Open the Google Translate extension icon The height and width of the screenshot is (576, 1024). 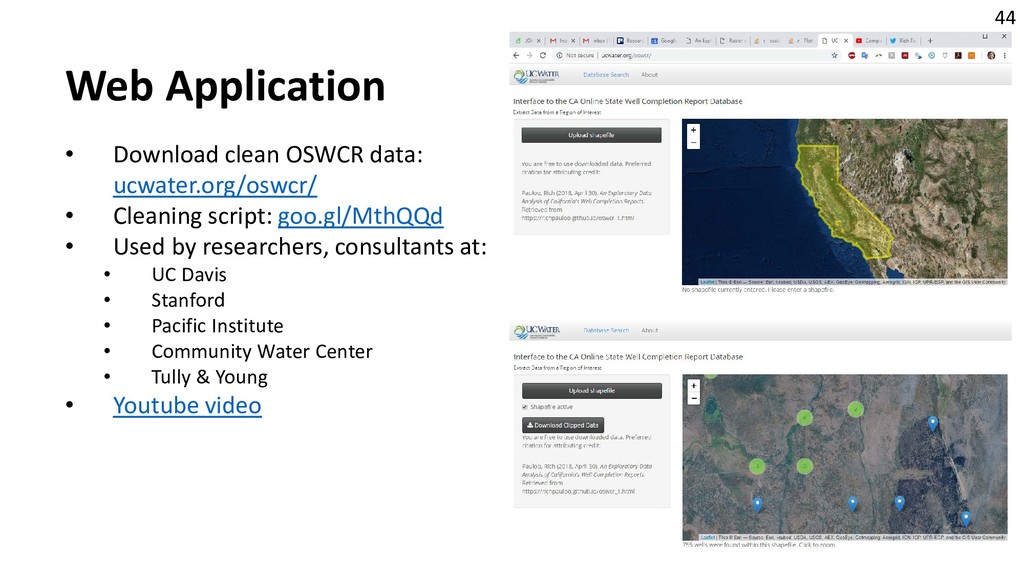(x=865, y=56)
